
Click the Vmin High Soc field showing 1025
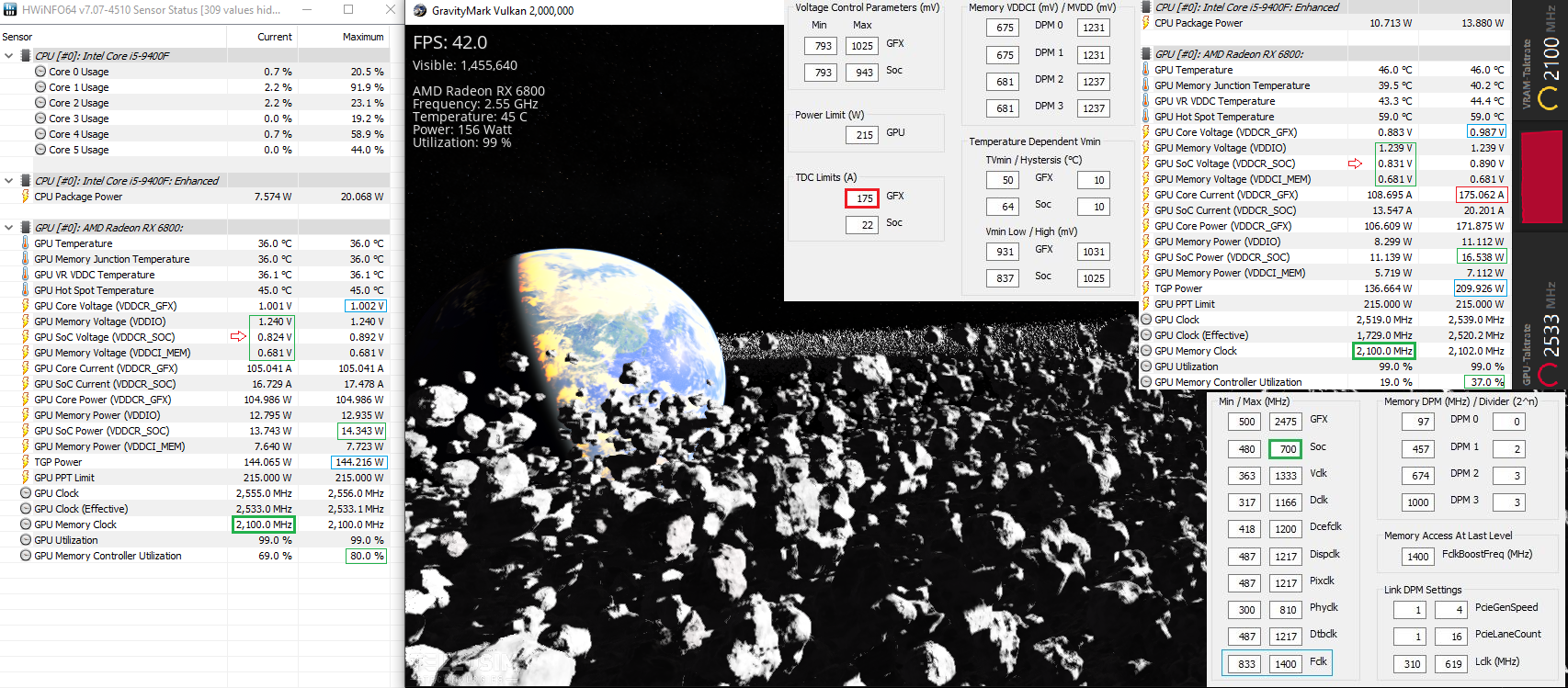[x=1094, y=278]
